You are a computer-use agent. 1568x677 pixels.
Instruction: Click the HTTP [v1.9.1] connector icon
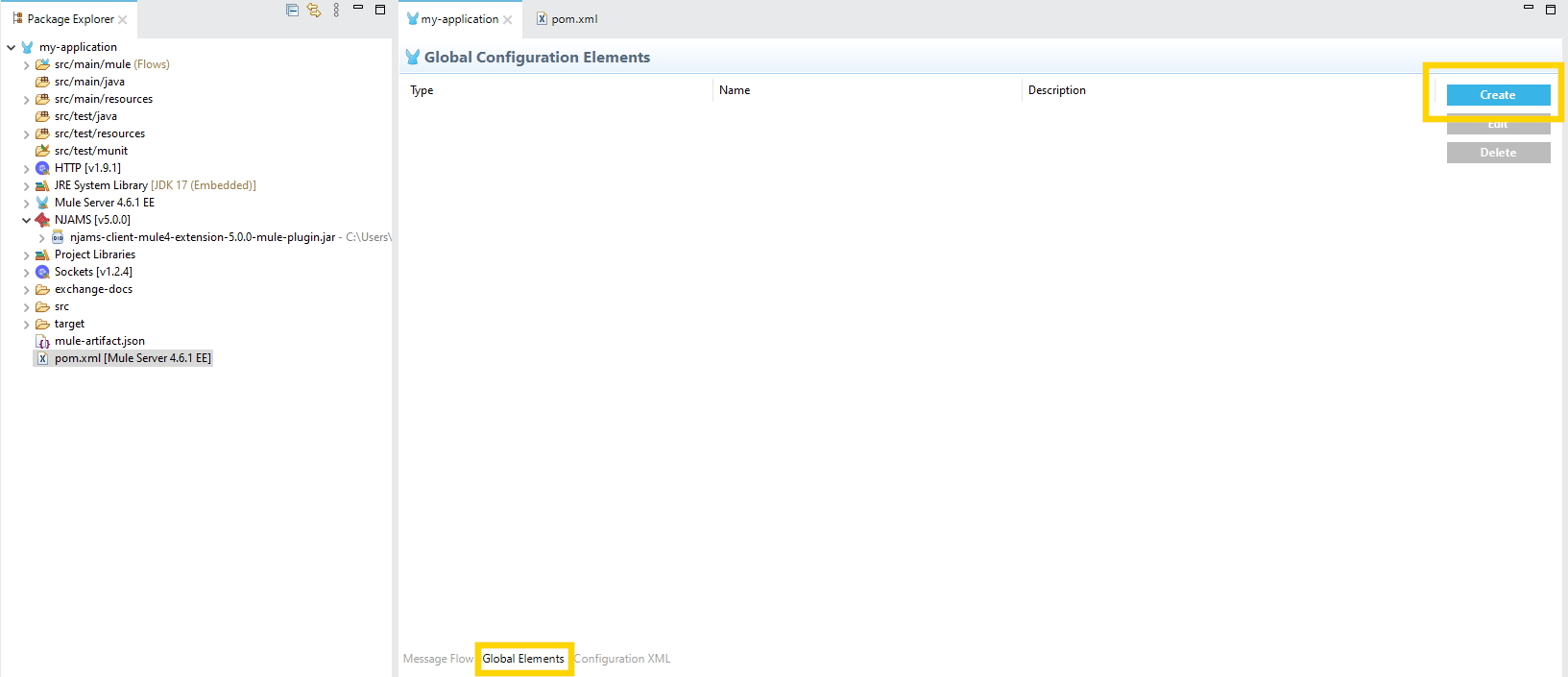[x=42, y=168]
